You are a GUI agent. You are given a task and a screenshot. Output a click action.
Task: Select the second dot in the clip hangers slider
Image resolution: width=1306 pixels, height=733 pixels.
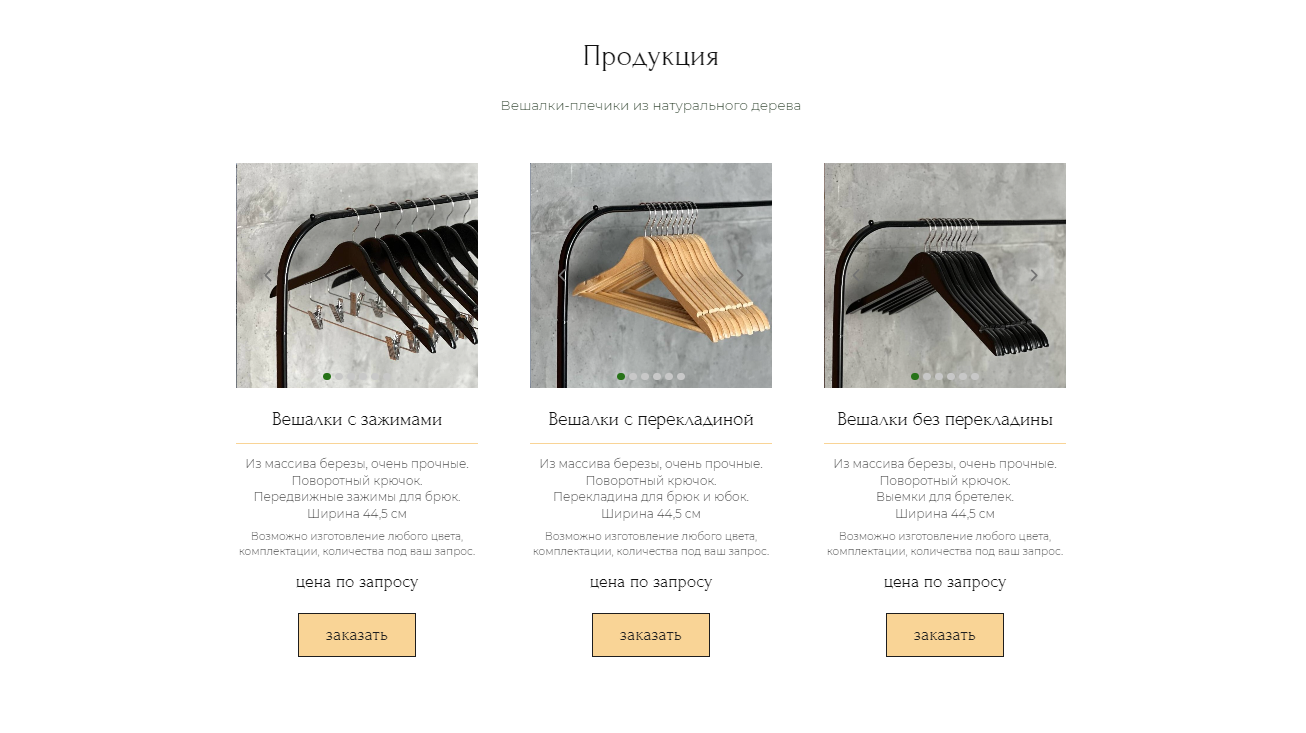click(x=339, y=377)
